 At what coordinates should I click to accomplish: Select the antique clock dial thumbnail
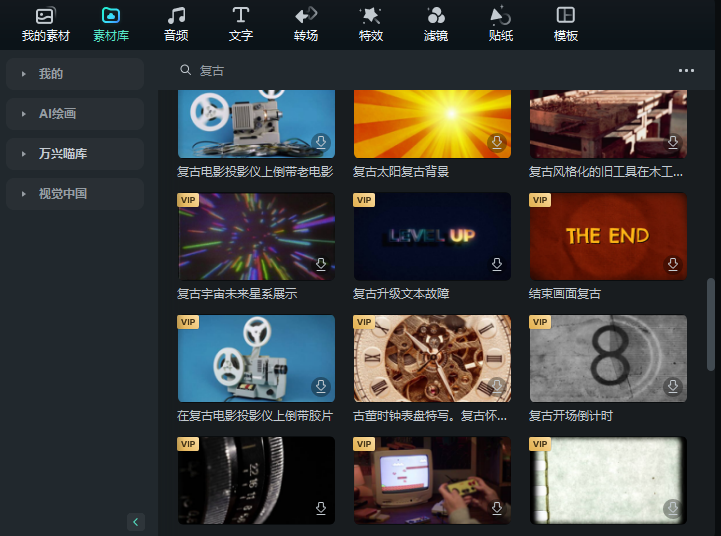coord(432,359)
